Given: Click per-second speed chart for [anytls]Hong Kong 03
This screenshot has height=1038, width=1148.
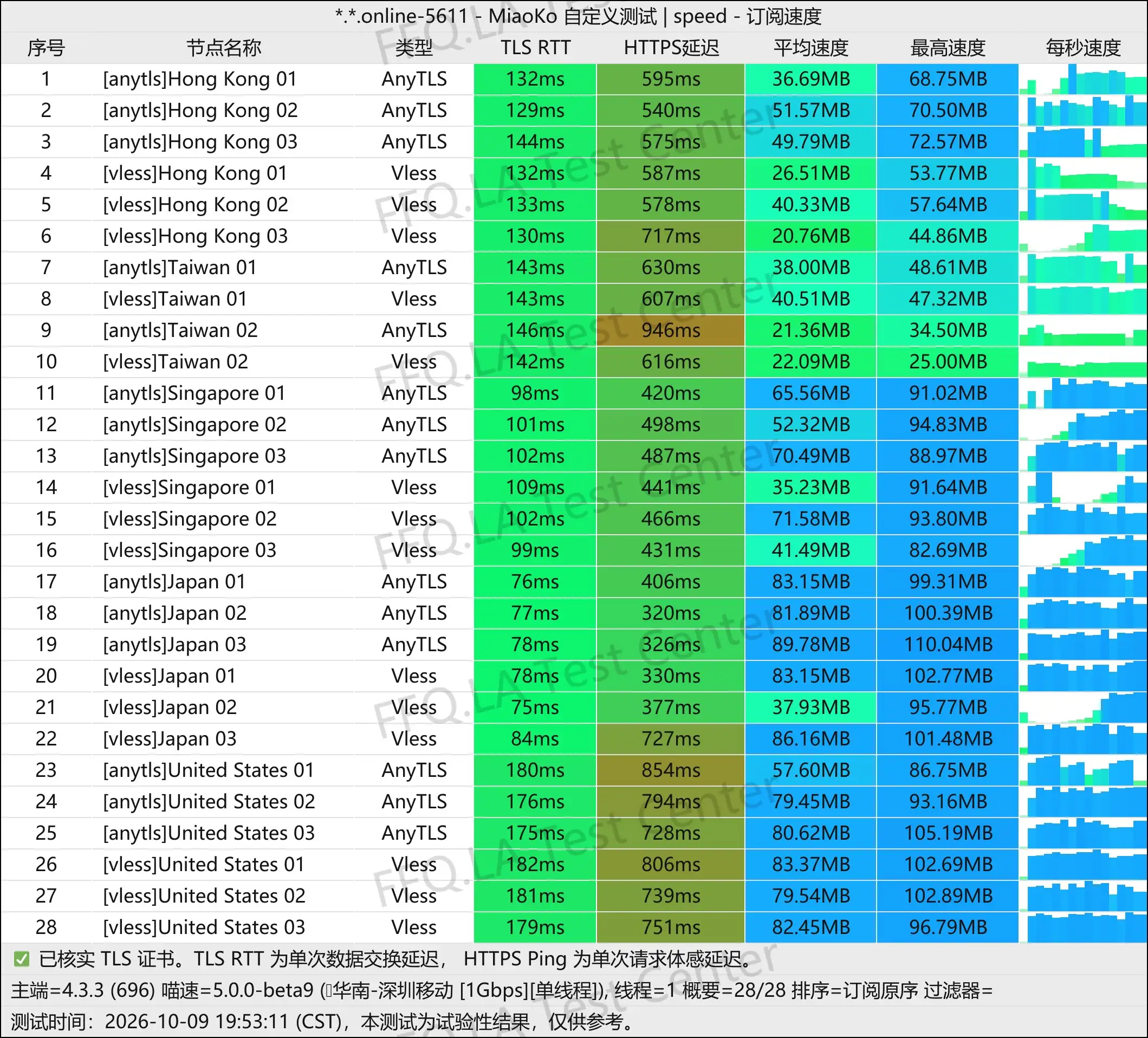Looking at the screenshot, I should pyautogui.click(x=1083, y=142).
